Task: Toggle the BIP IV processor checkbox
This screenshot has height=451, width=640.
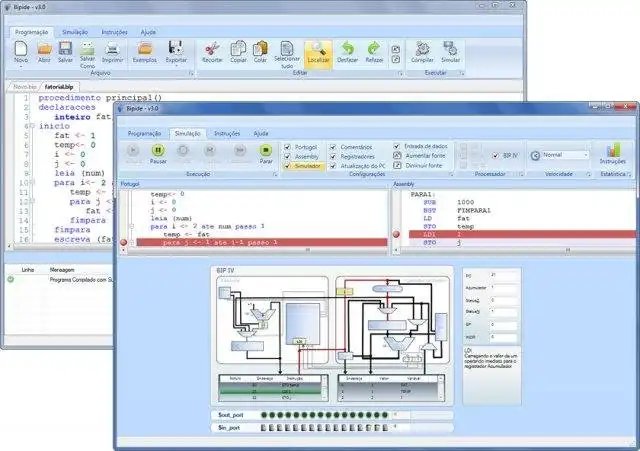Action: click(496, 156)
